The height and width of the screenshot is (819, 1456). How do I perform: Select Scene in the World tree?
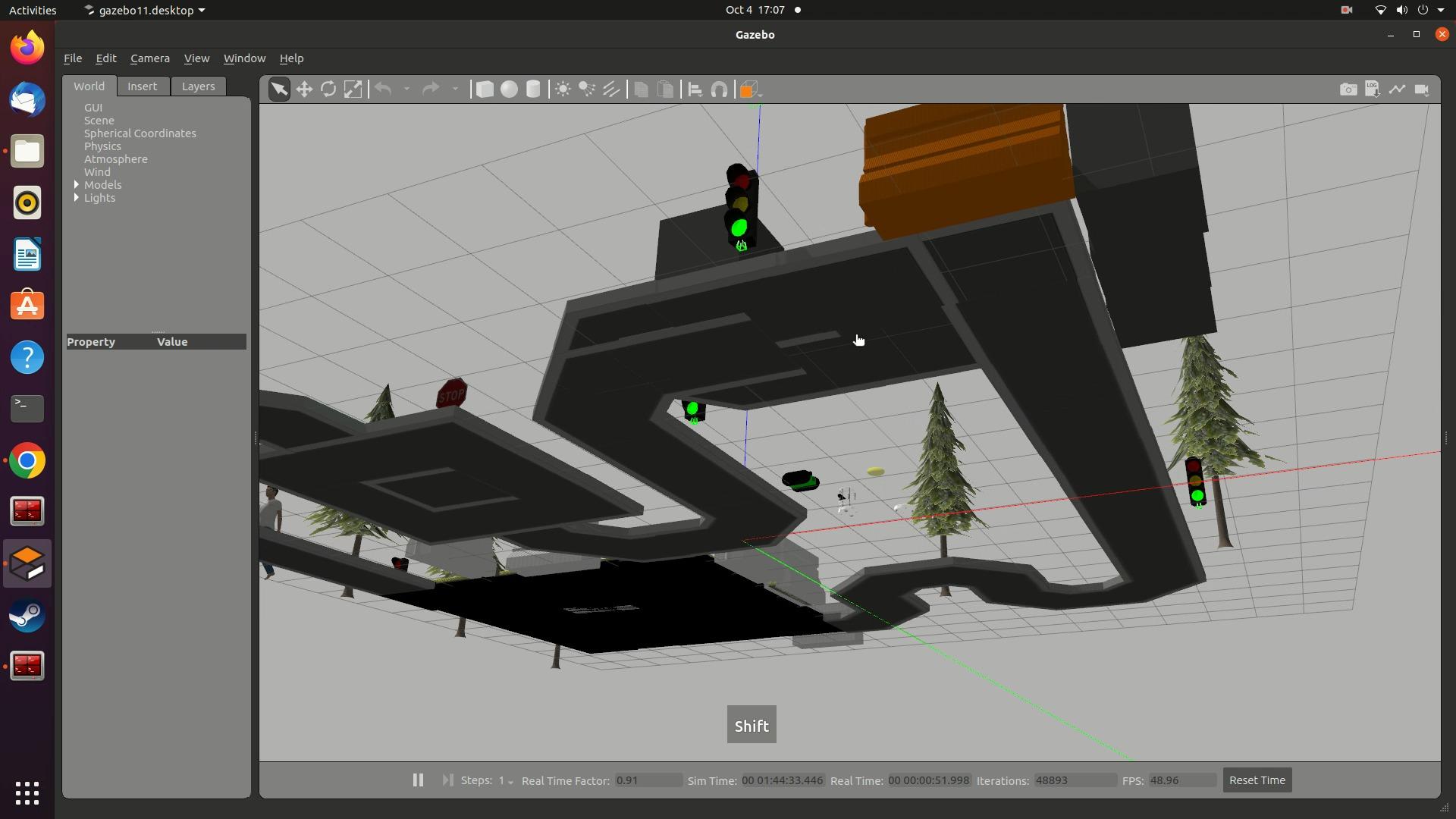click(99, 121)
